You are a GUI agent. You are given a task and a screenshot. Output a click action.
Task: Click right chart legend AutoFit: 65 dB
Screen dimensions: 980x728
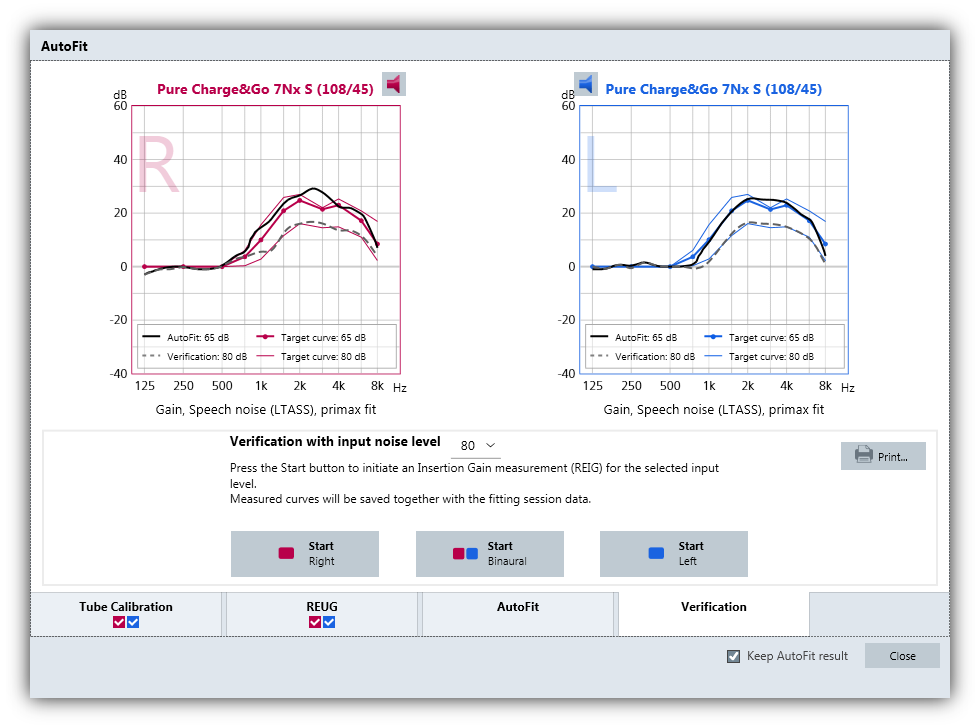point(186,337)
